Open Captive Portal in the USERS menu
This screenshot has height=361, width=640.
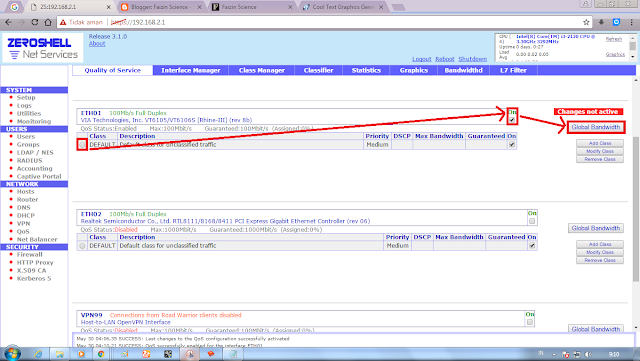tap(39, 176)
